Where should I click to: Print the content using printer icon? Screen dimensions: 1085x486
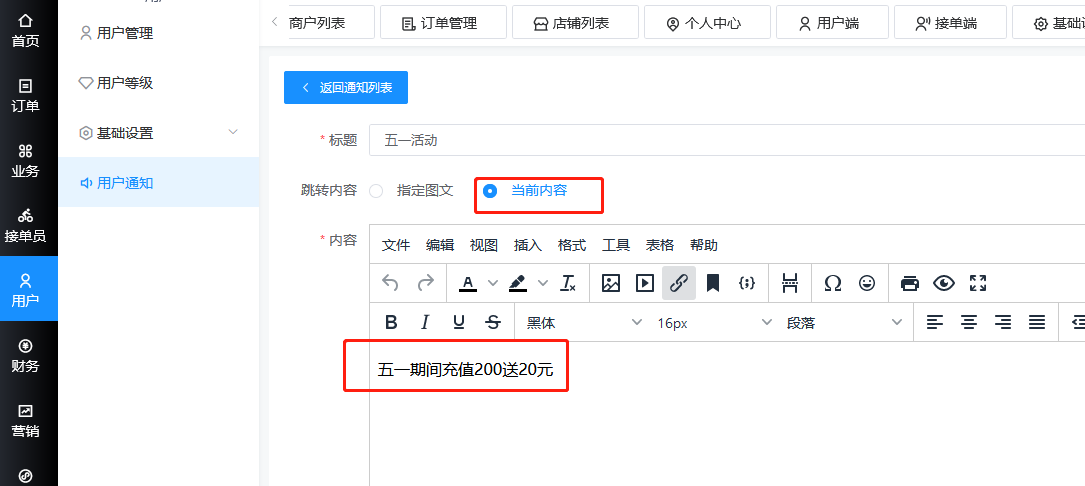[x=910, y=282]
